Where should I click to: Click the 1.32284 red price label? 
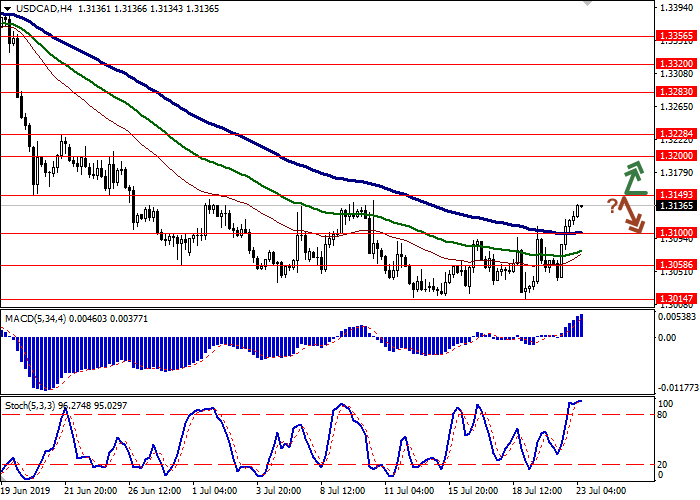point(677,133)
